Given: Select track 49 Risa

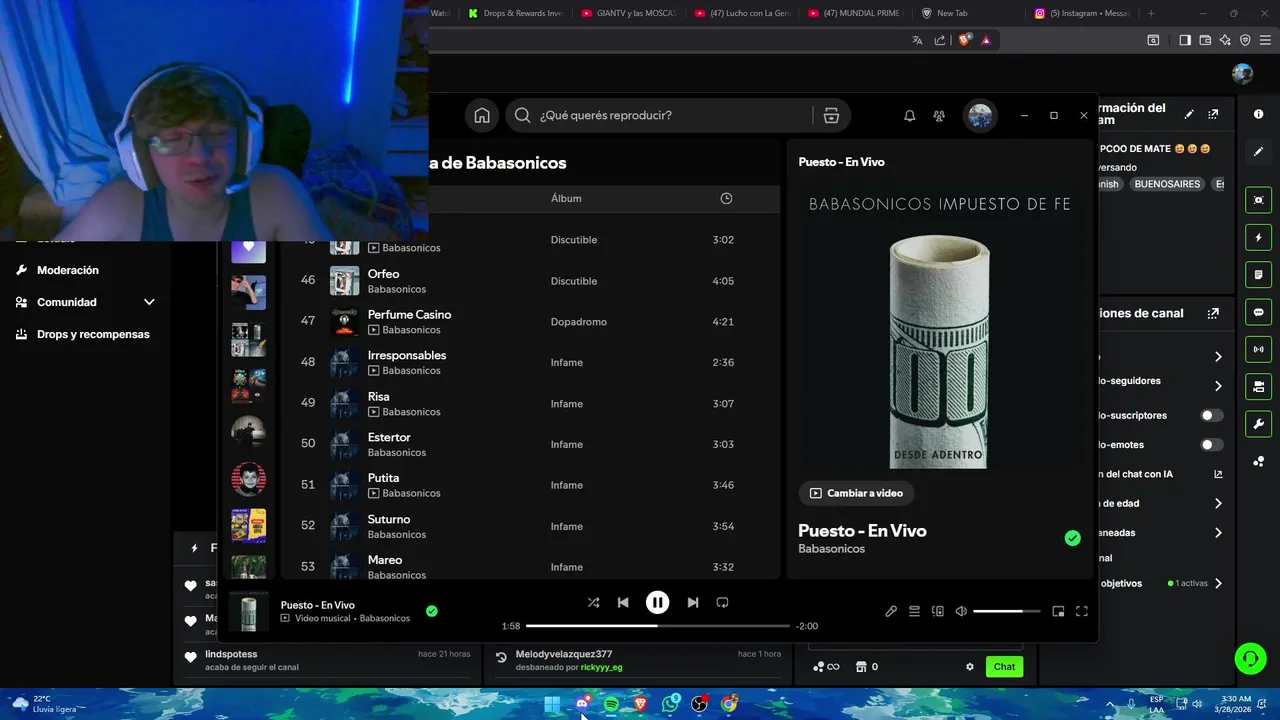Looking at the screenshot, I should (530, 403).
